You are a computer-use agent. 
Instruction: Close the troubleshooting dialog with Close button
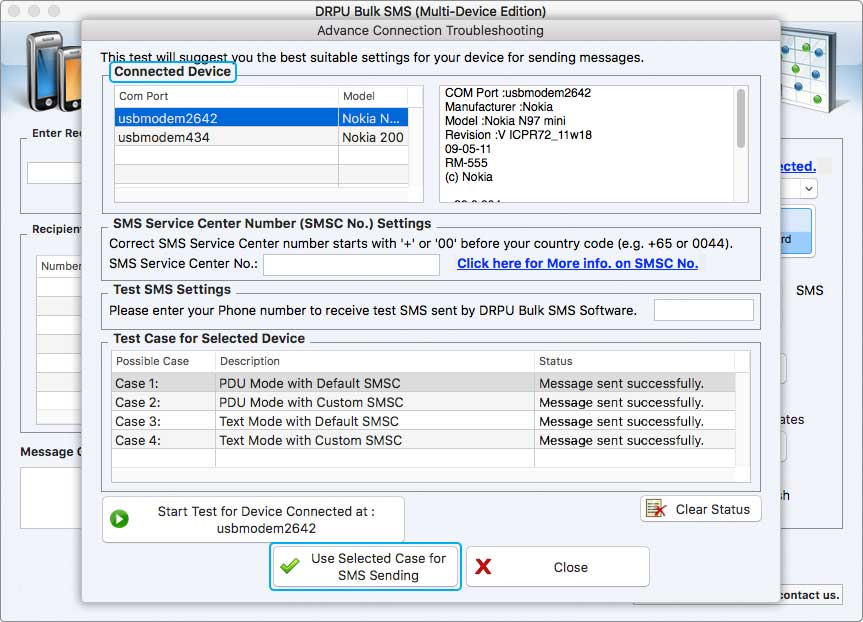(558, 566)
